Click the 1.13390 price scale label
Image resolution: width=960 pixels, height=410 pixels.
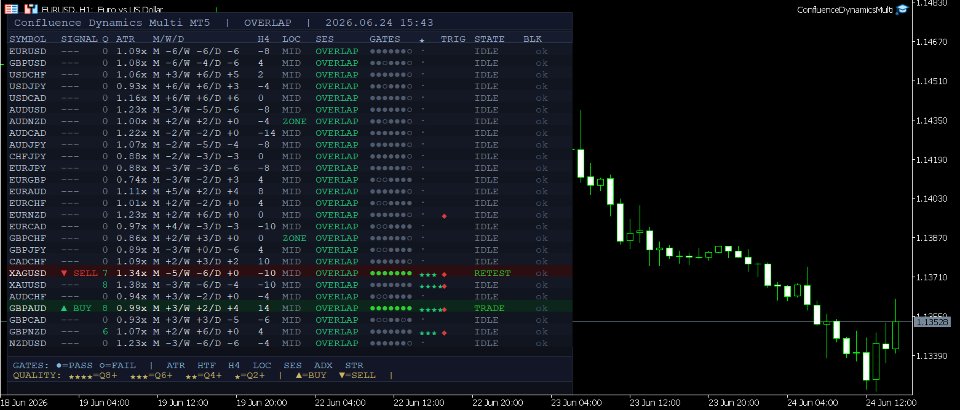point(931,356)
